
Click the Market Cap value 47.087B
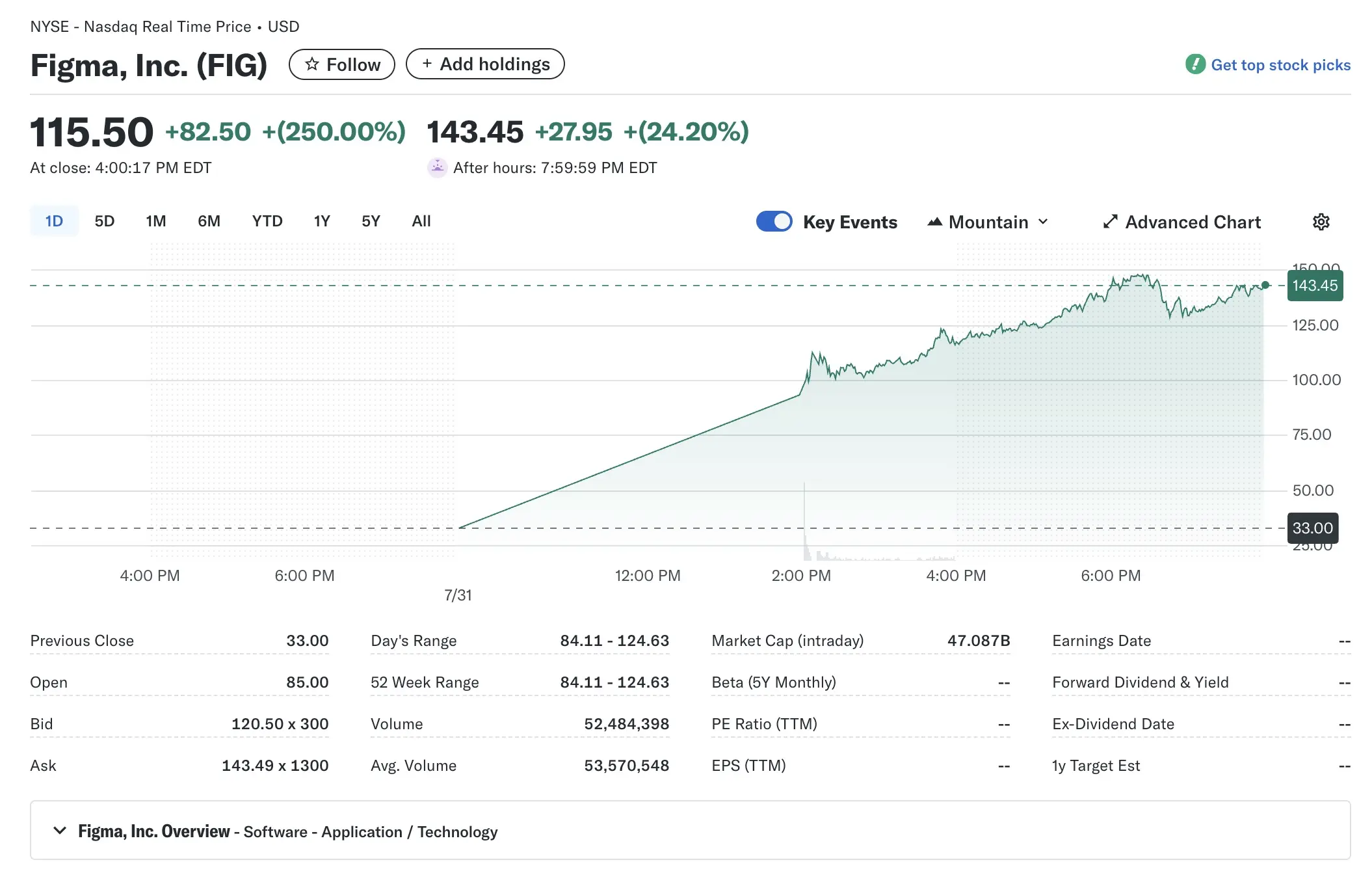tap(978, 640)
